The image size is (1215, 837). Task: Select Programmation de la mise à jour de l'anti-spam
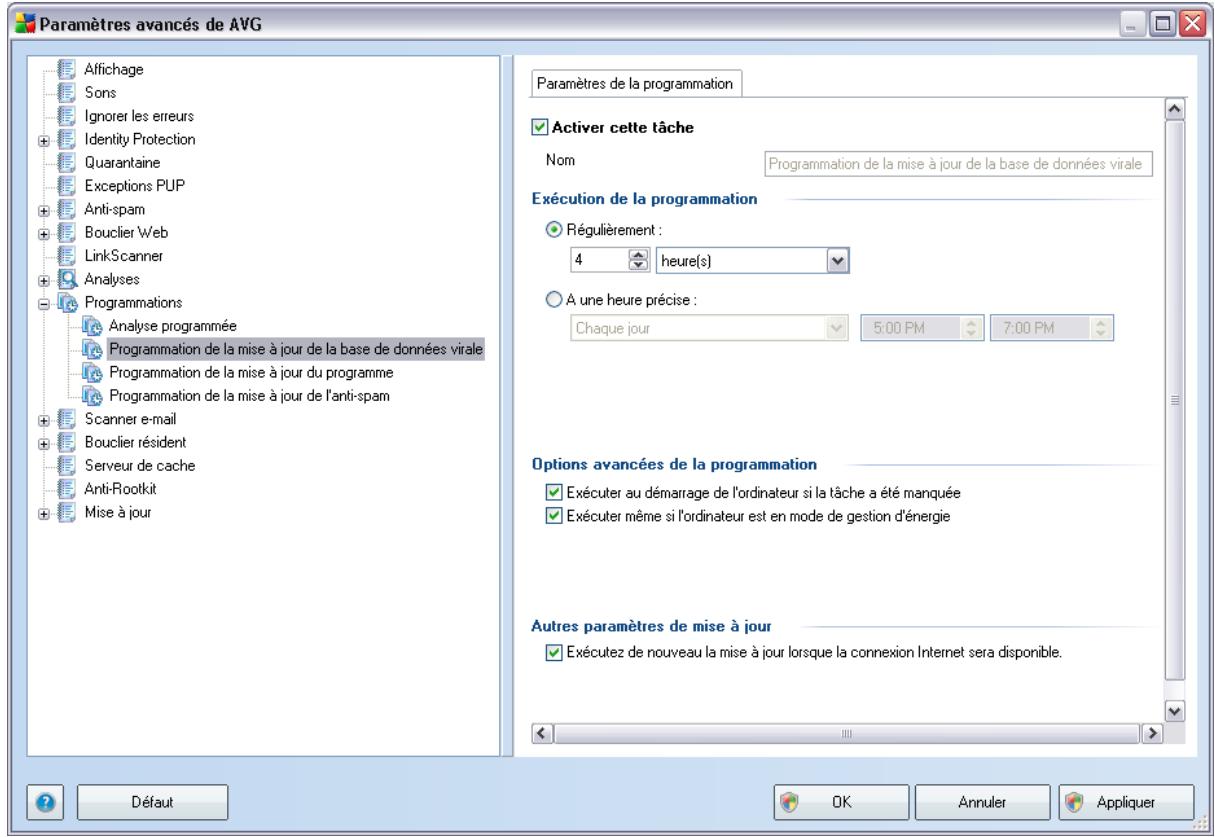point(249,396)
